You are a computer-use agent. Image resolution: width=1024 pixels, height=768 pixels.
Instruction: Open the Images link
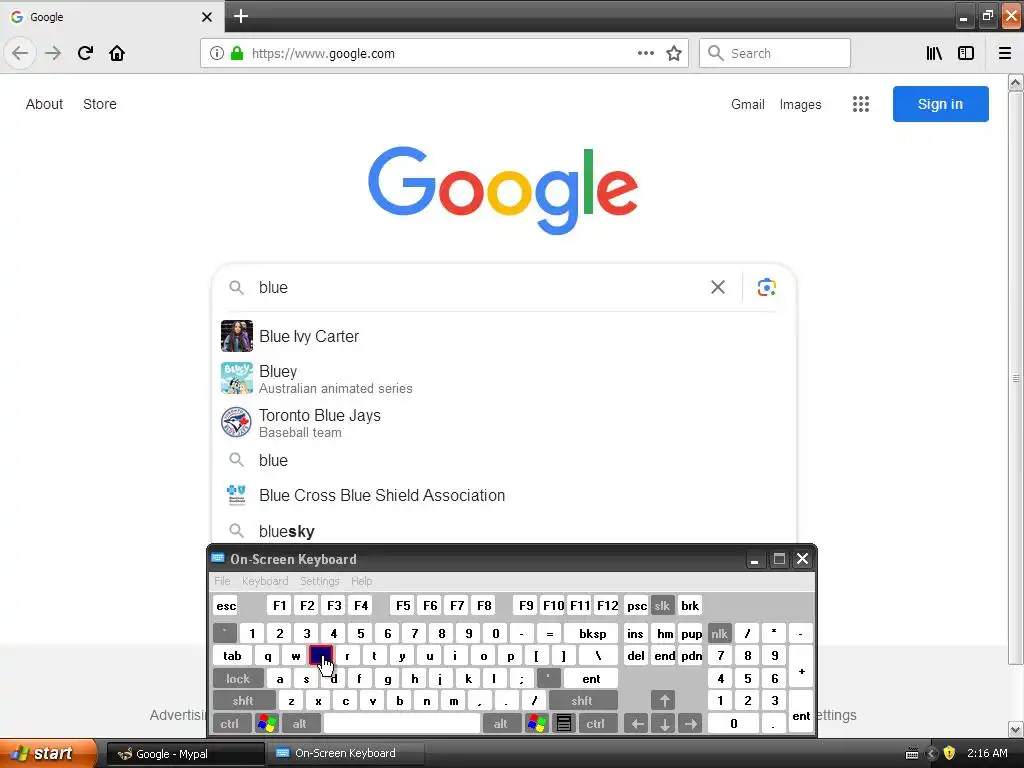pyautogui.click(x=801, y=104)
